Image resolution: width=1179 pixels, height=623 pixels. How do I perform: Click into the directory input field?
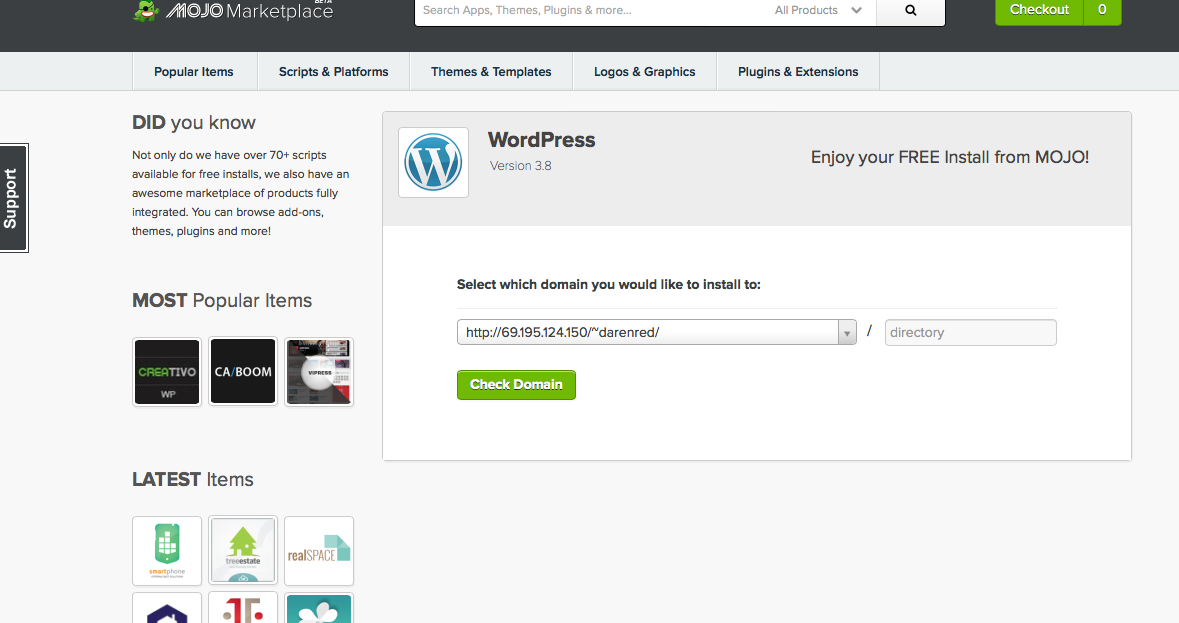[970, 332]
